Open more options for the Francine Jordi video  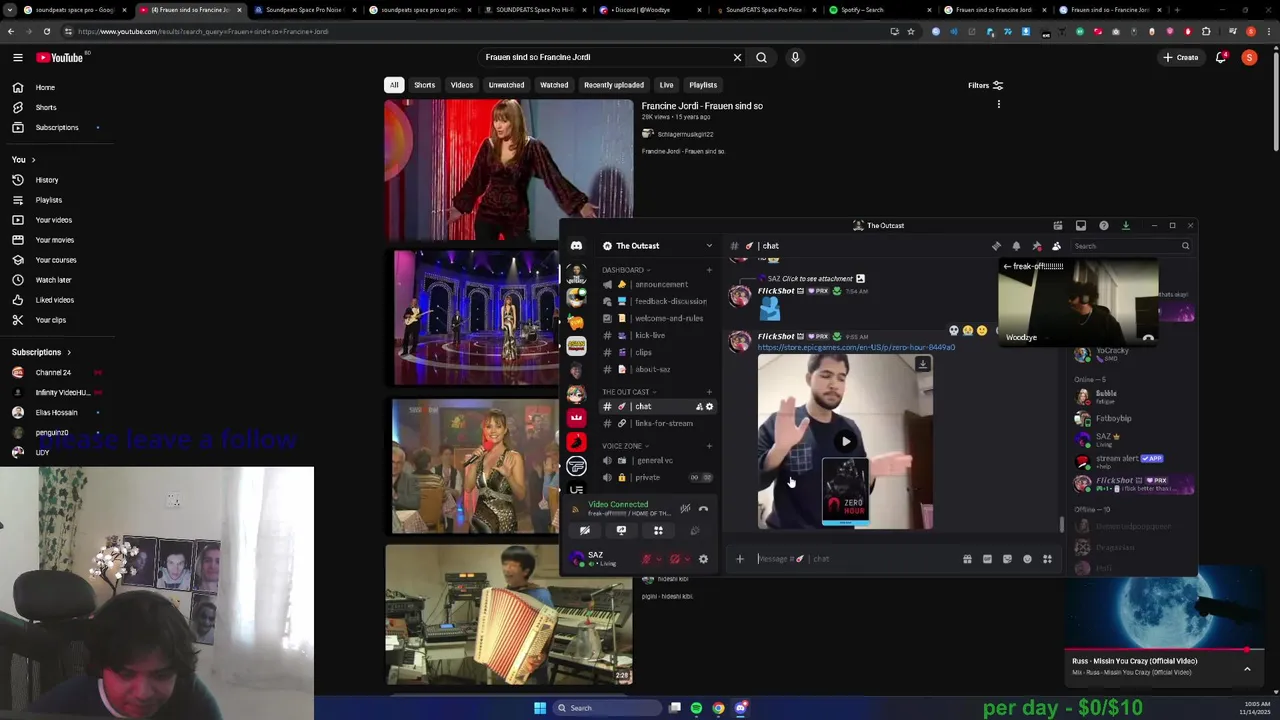[x=998, y=104]
